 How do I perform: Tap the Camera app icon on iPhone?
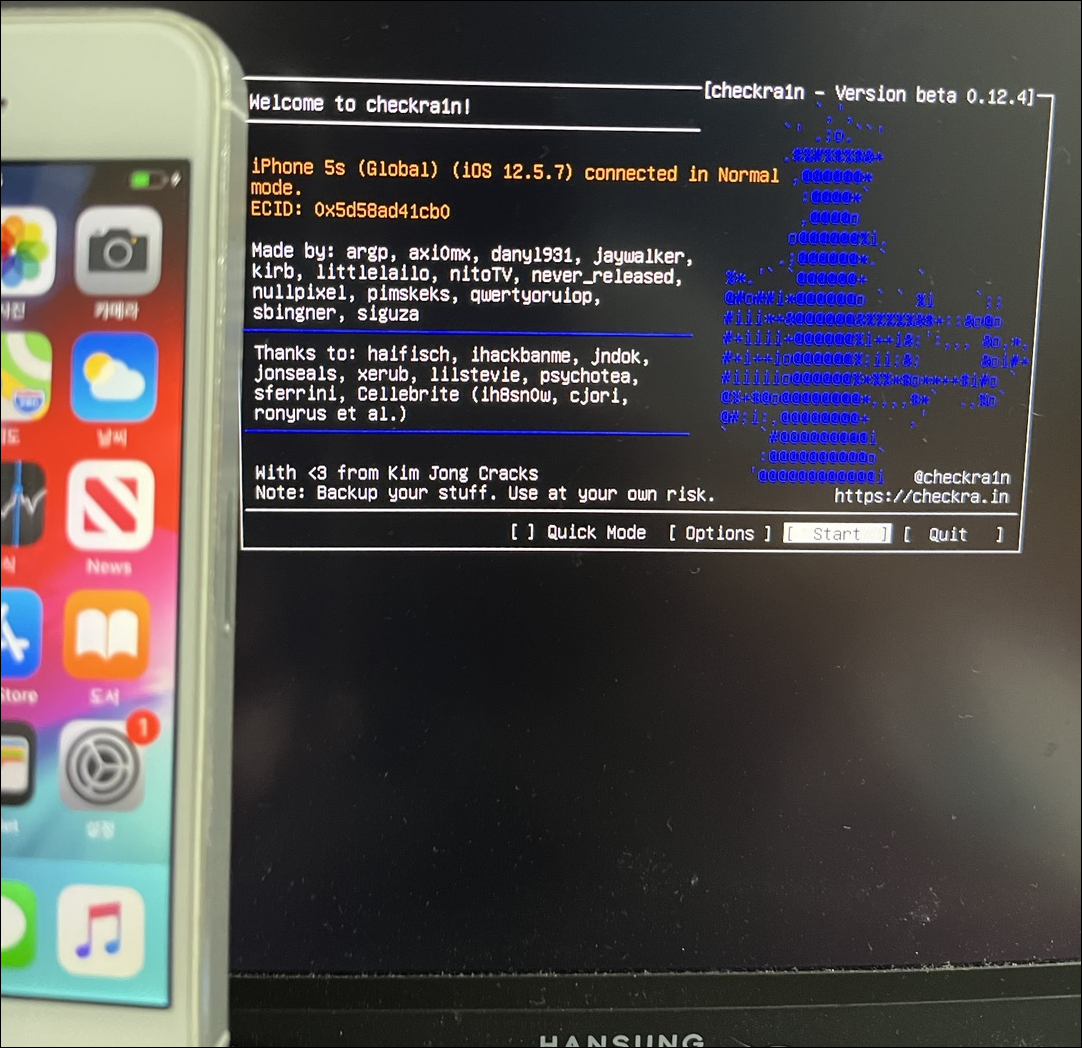[x=118, y=250]
